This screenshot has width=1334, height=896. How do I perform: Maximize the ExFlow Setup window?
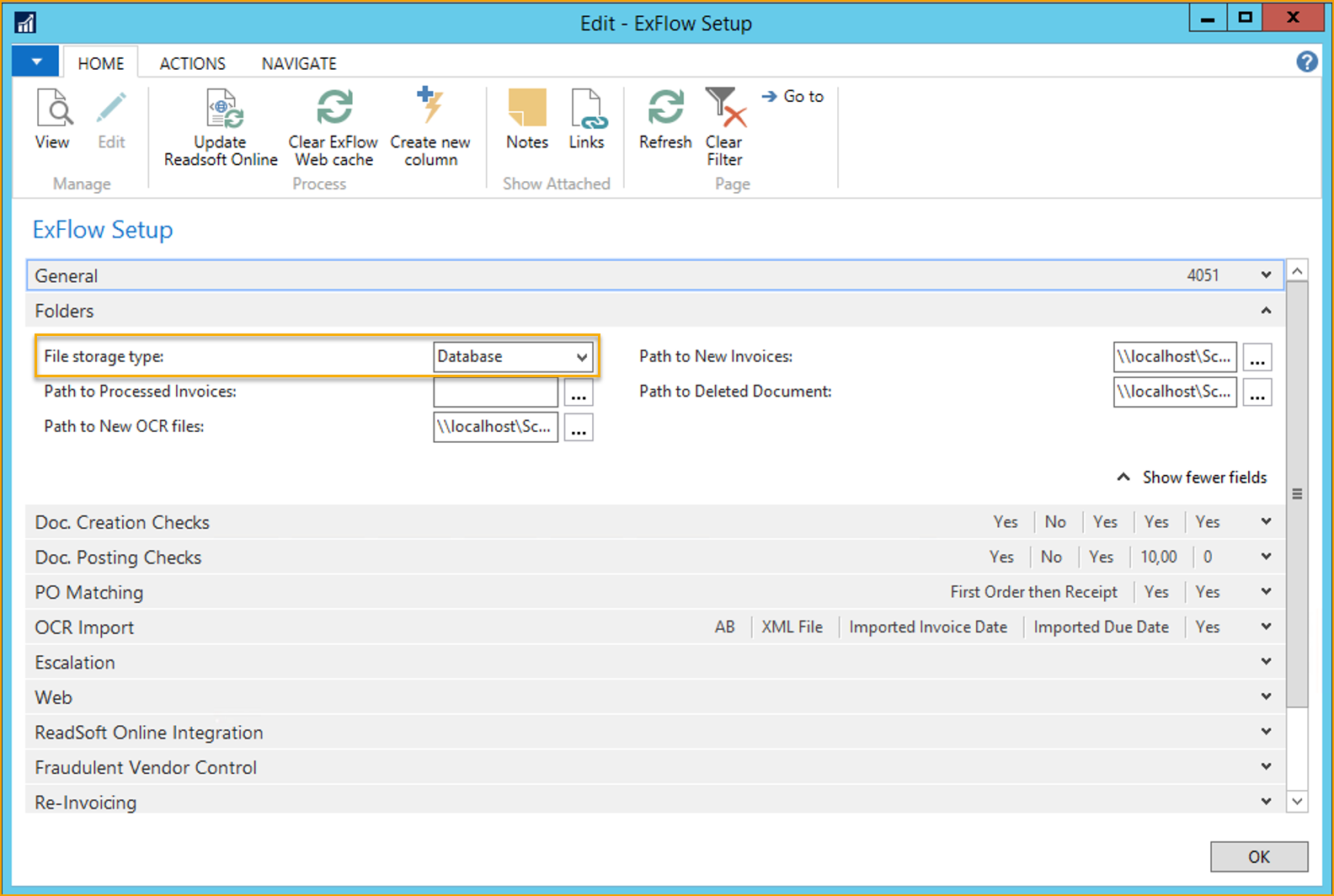click(x=1245, y=18)
